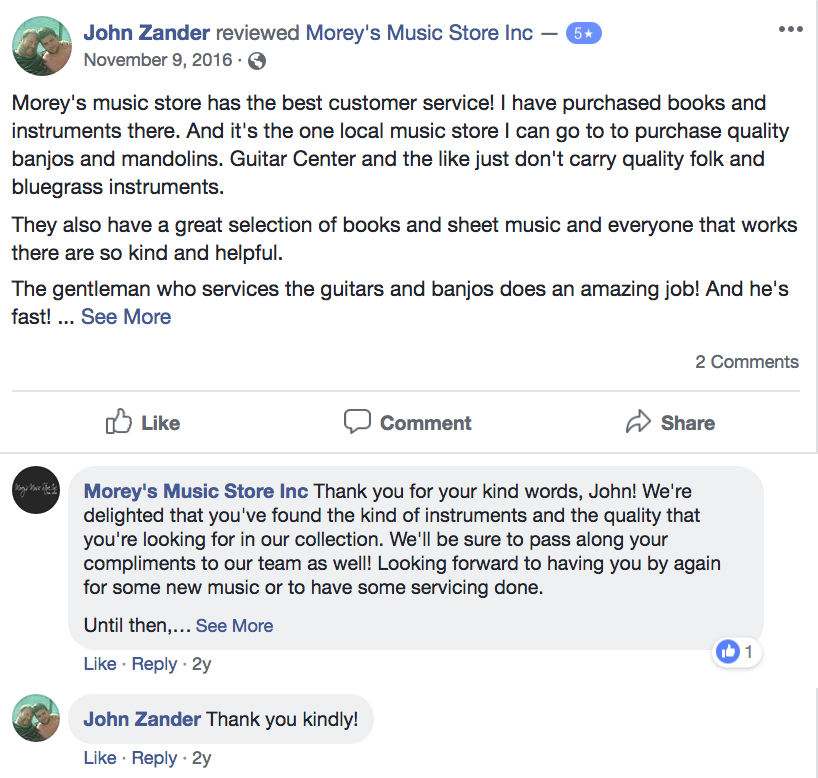Click the 5-star rating badge

point(583,33)
